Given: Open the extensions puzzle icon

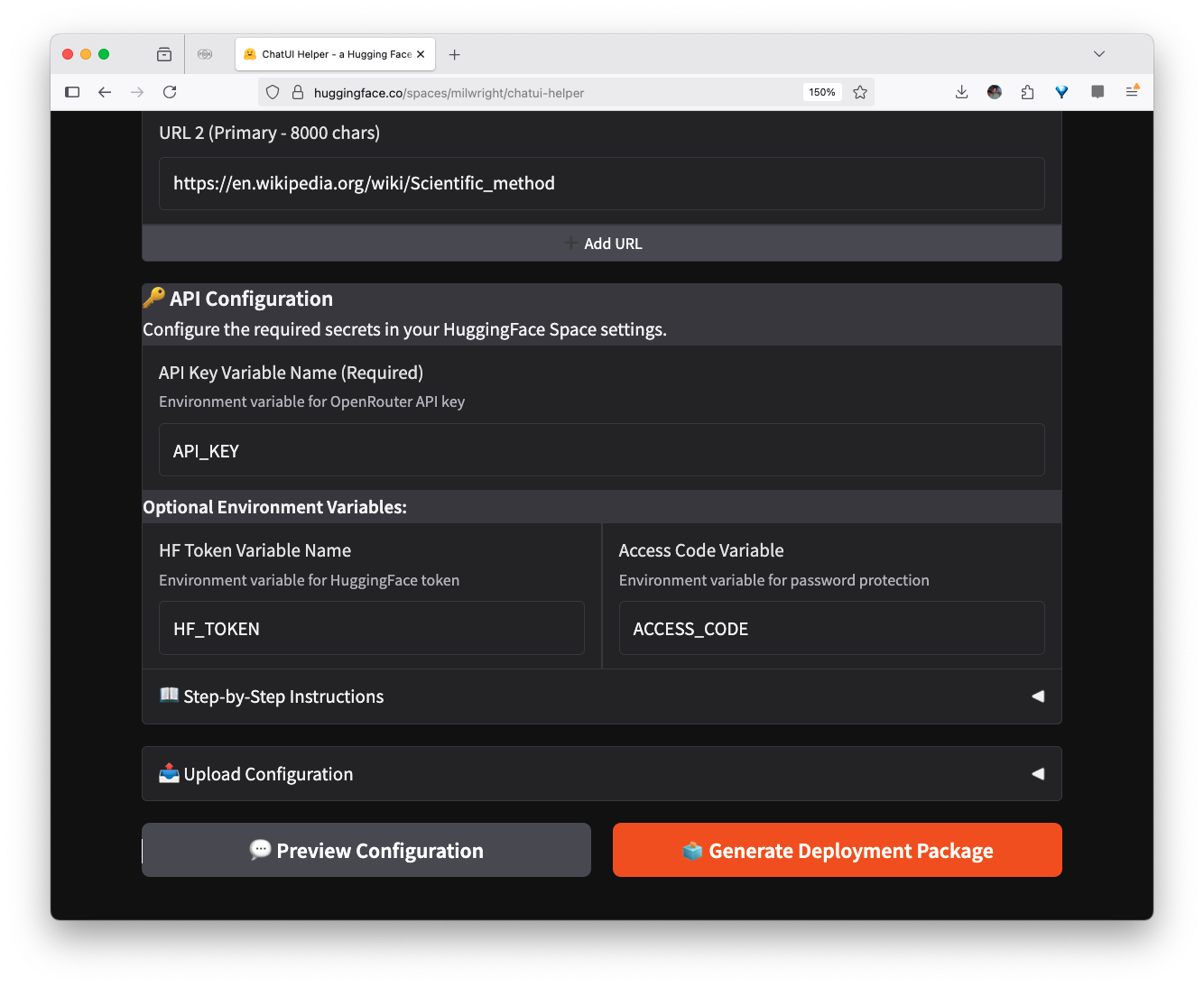Looking at the screenshot, I should click(x=1027, y=92).
